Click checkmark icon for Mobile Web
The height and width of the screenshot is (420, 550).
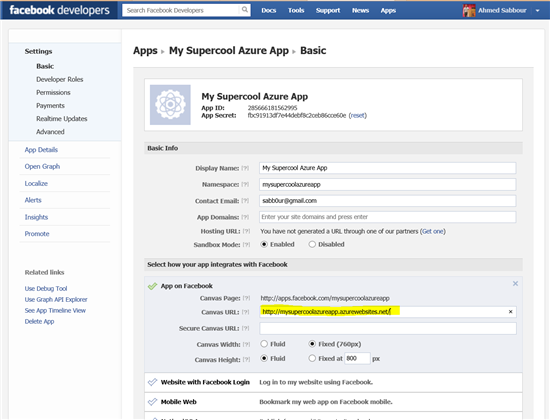(152, 402)
